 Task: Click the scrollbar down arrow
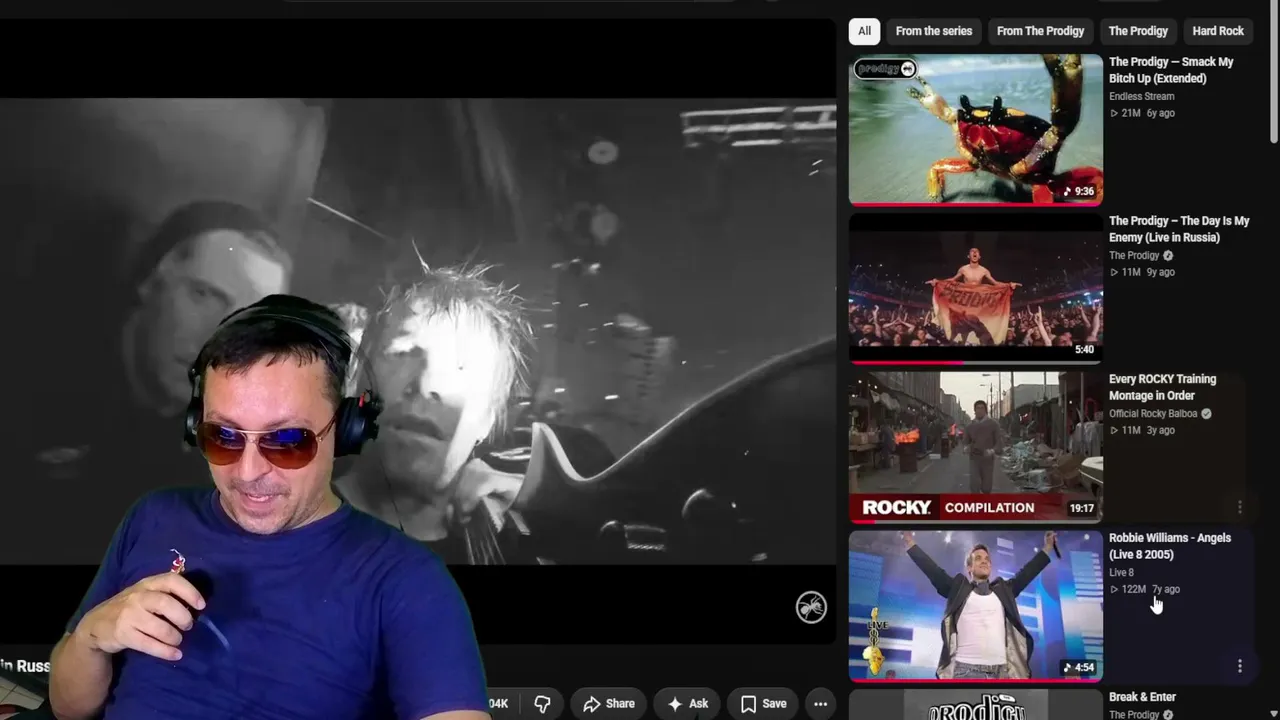(1273, 713)
